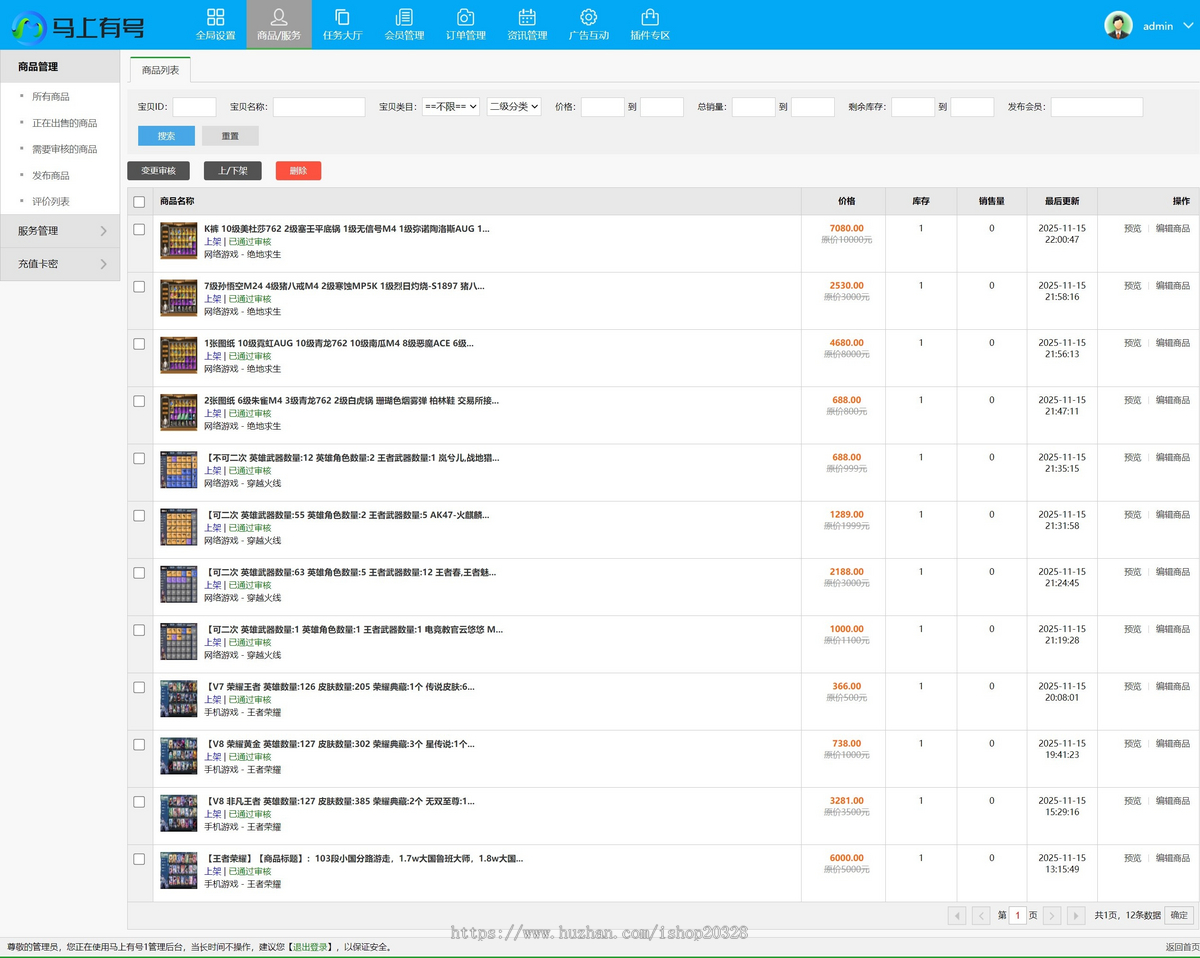
Task: Go to first page arrow
Action: click(x=956, y=915)
